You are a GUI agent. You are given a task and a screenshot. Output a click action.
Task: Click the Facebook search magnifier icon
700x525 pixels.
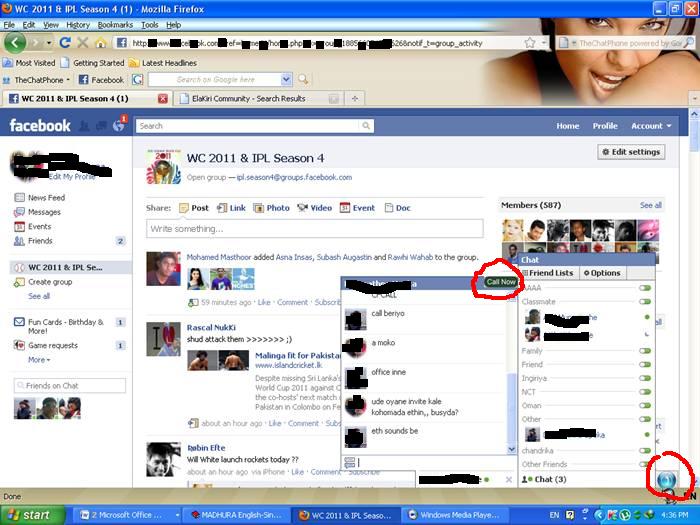(366, 126)
